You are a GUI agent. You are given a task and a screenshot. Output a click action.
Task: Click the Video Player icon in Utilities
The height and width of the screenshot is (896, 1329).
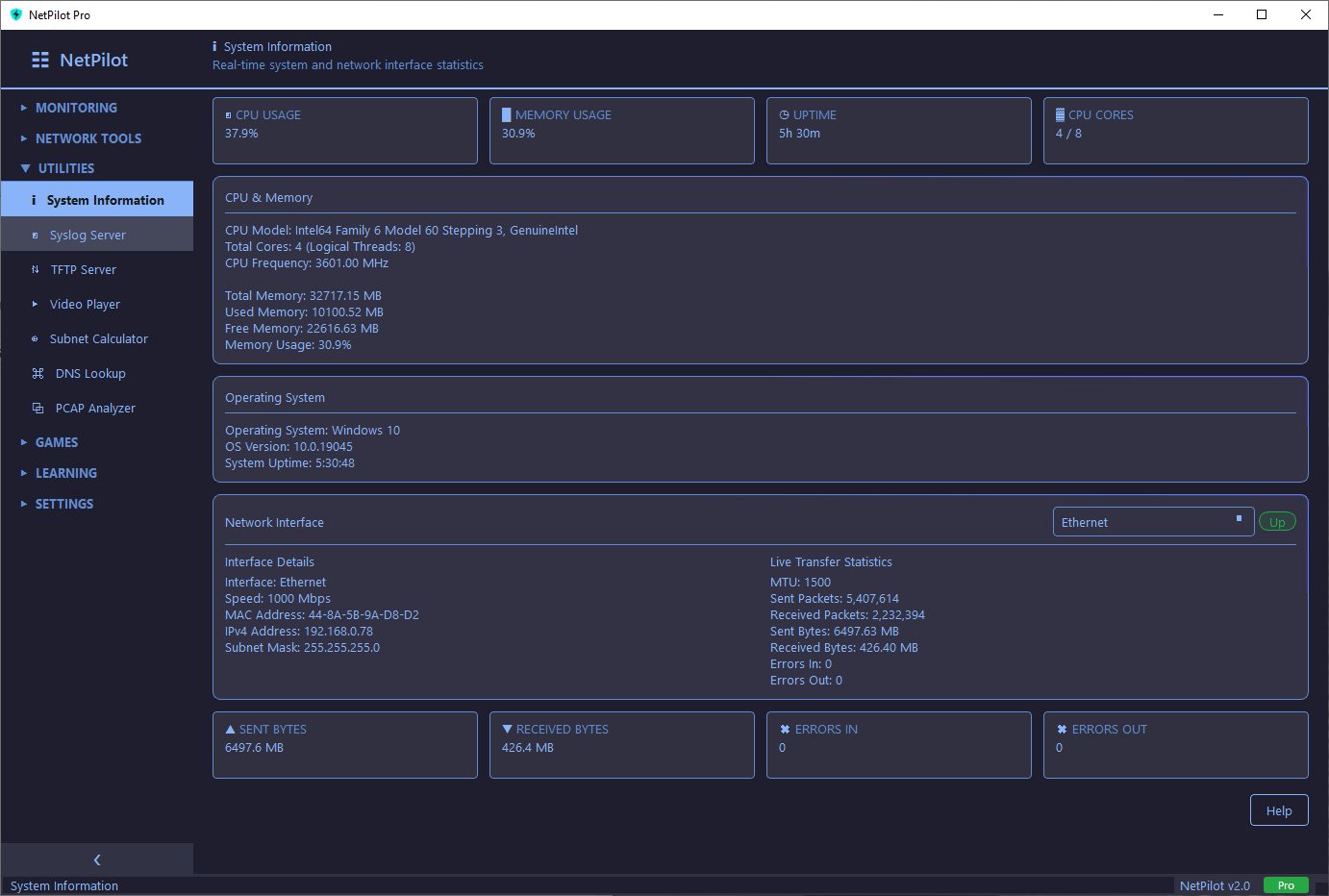point(34,304)
